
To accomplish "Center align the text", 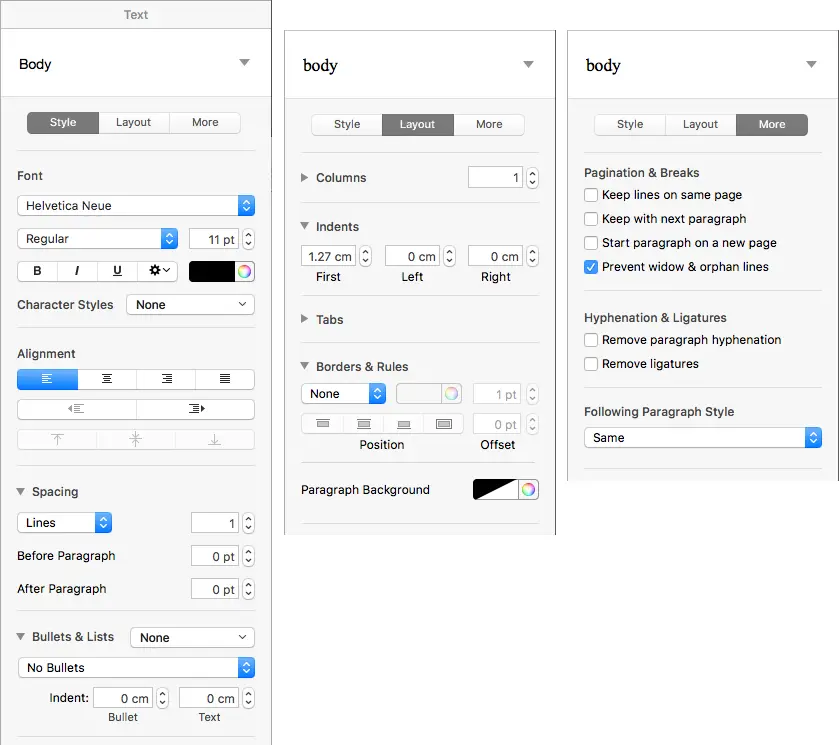I will [x=106, y=380].
